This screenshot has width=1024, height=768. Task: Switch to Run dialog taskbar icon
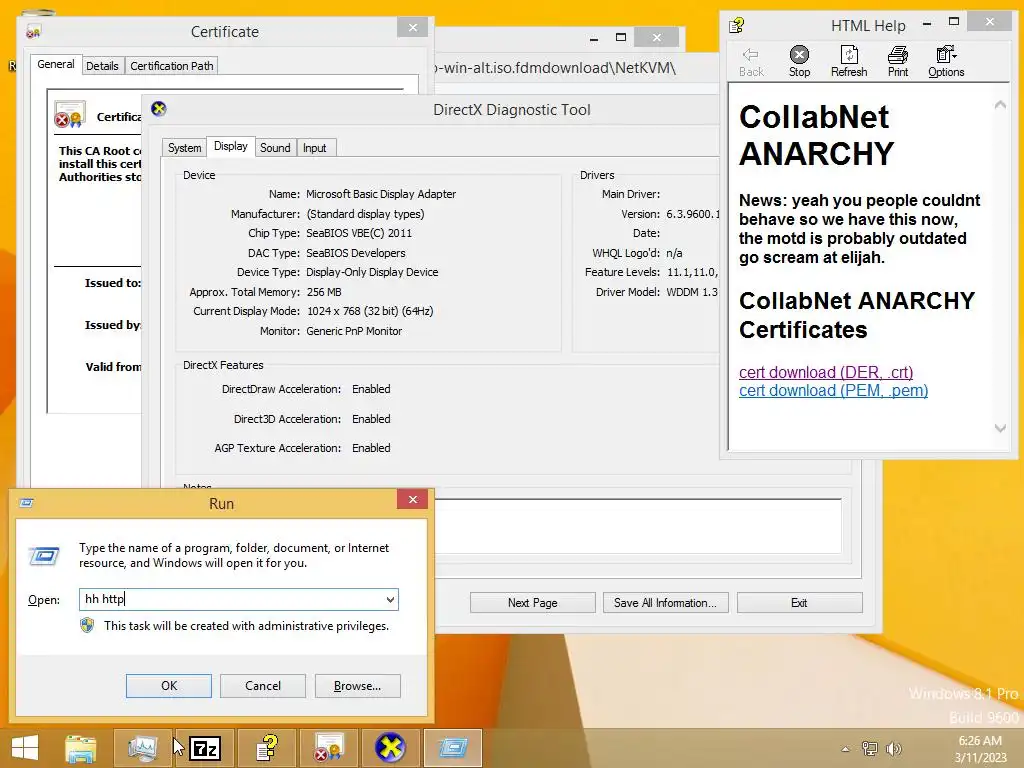[453, 748]
